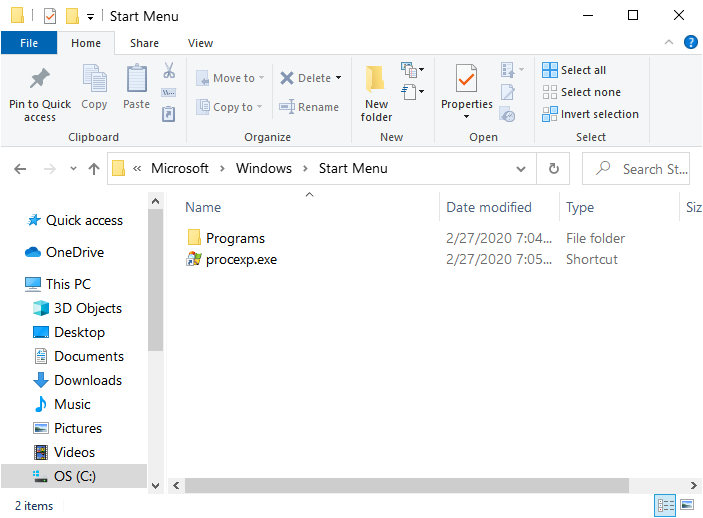Go Forward with the right arrow
703x518 pixels.
click(x=49, y=169)
